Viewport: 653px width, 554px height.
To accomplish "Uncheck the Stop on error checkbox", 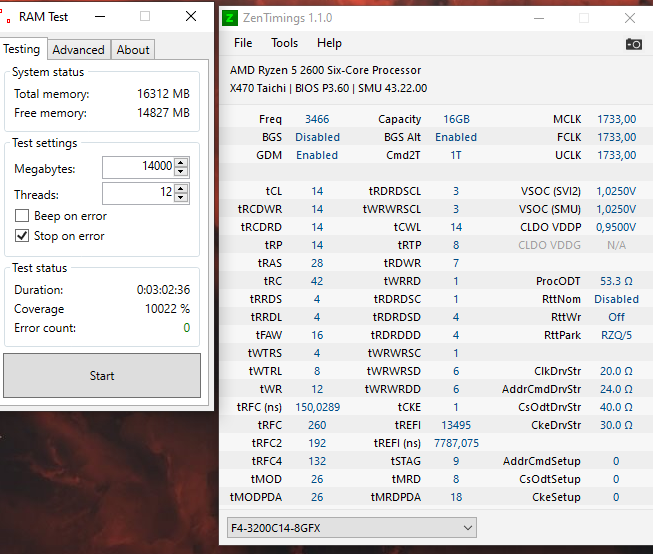I will point(22,236).
